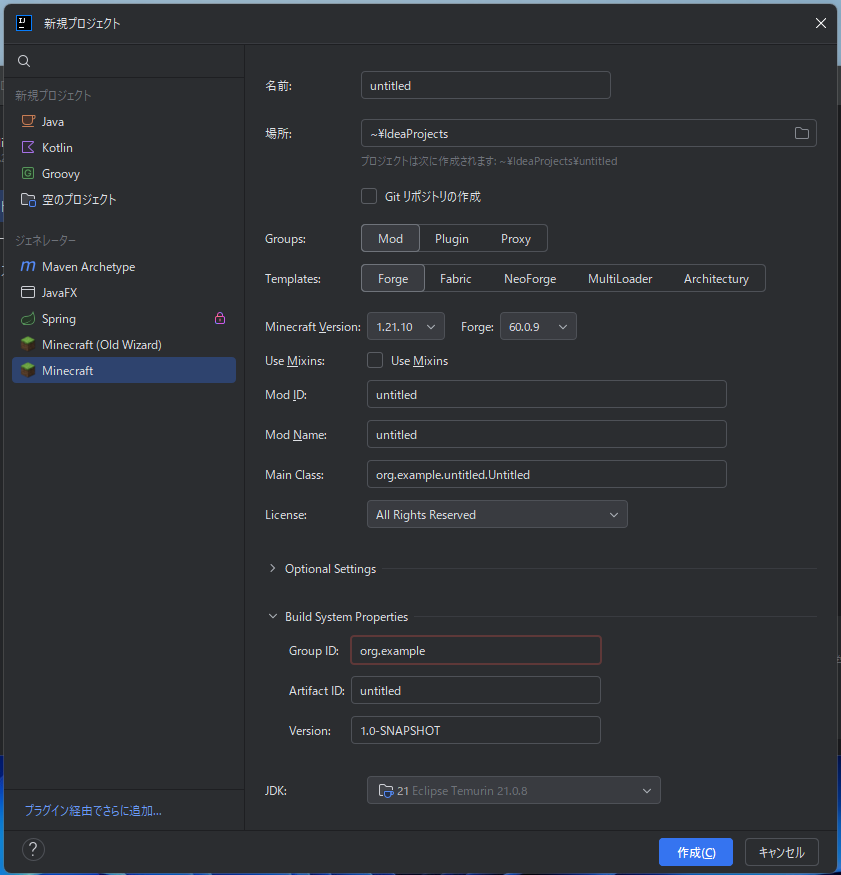Switch to the Fabric template tab
This screenshot has height=875, width=841.
pos(455,279)
